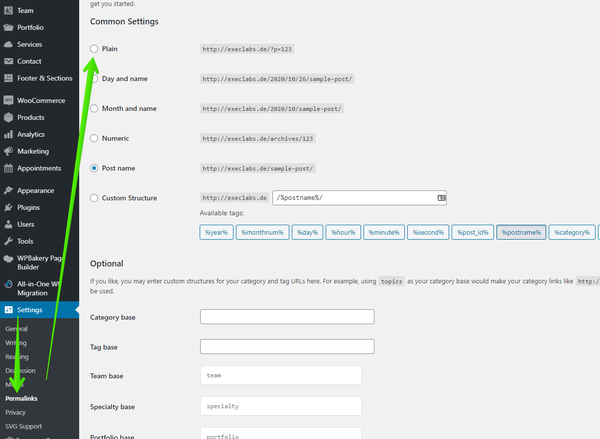Insert the %second% tag
This screenshot has width=600, height=439.
point(428,232)
